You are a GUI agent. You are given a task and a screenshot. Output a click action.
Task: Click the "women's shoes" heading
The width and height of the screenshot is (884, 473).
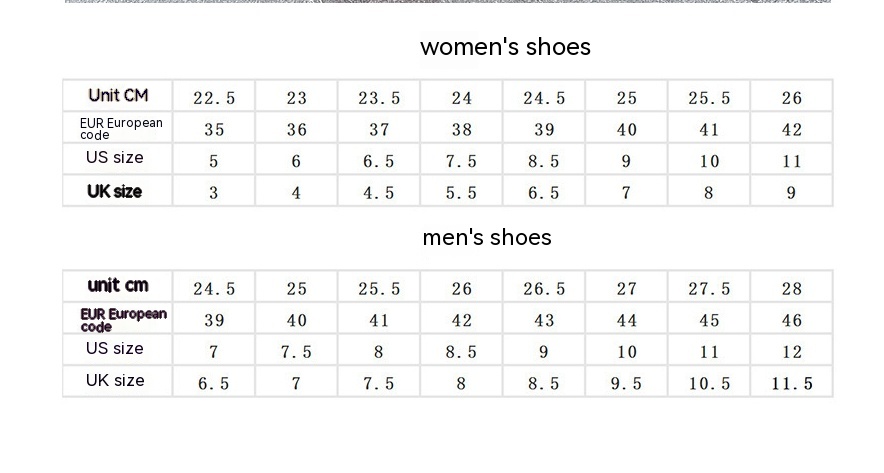(505, 47)
